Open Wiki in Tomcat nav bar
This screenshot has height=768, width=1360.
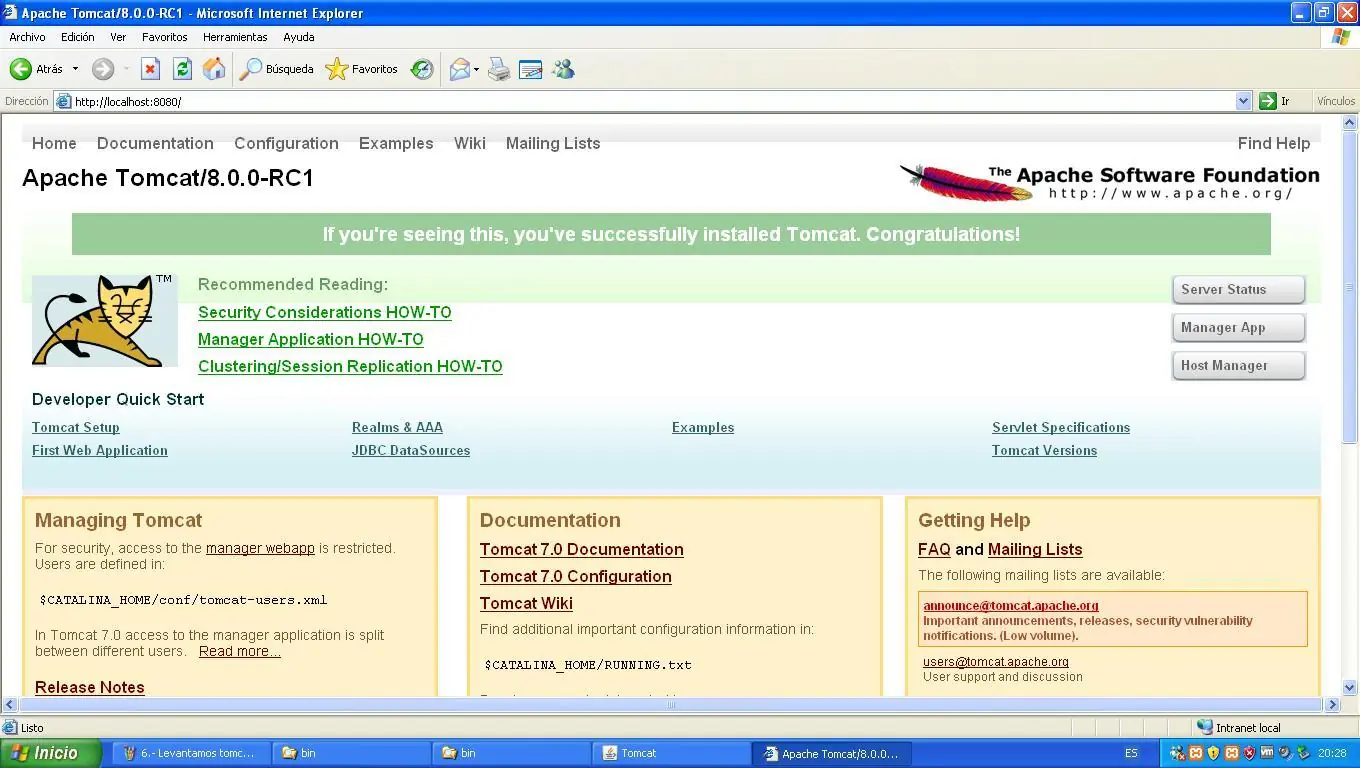click(x=469, y=143)
